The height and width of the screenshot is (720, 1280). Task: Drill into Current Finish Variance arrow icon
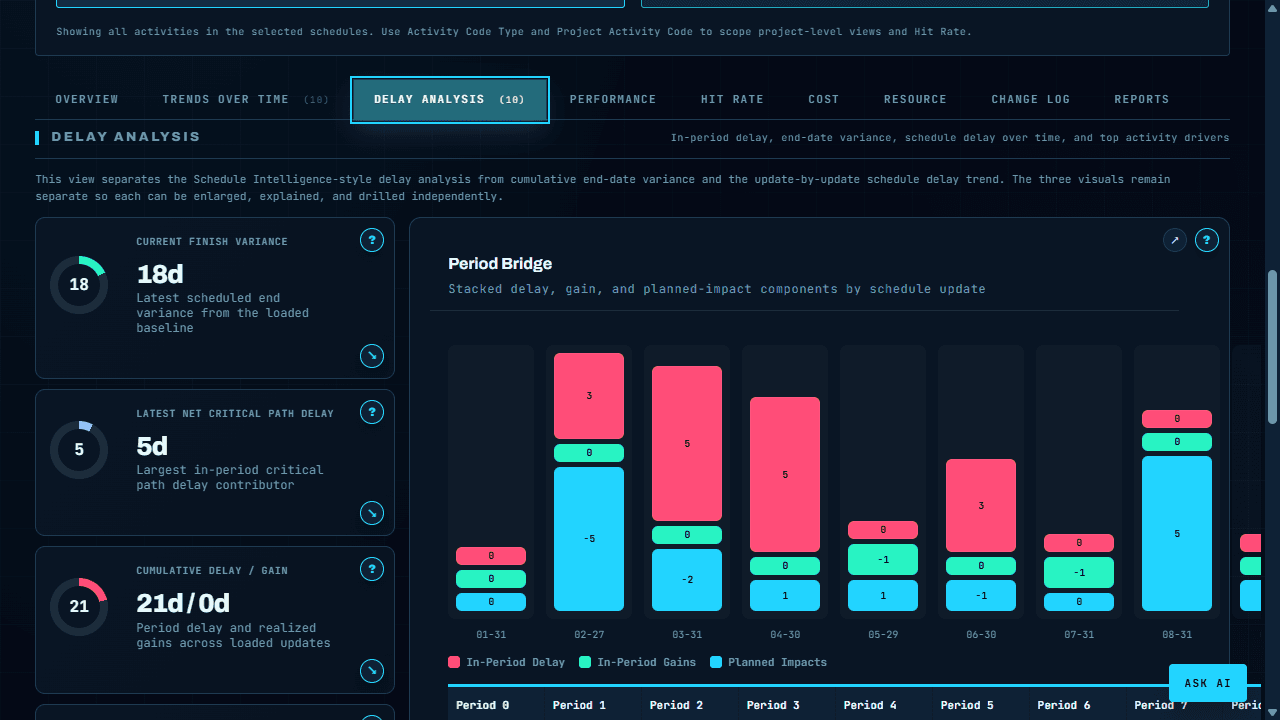coord(372,355)
